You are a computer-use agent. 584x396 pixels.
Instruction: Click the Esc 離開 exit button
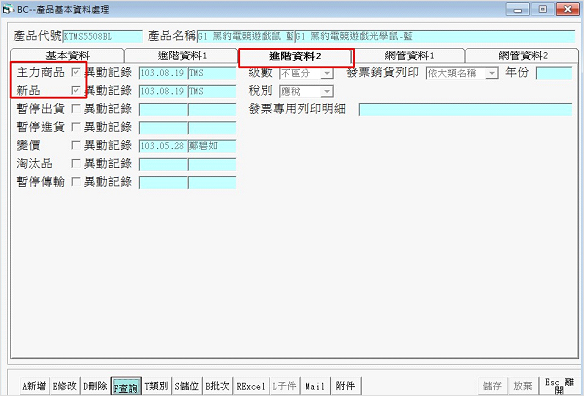(x=558, y=386)
